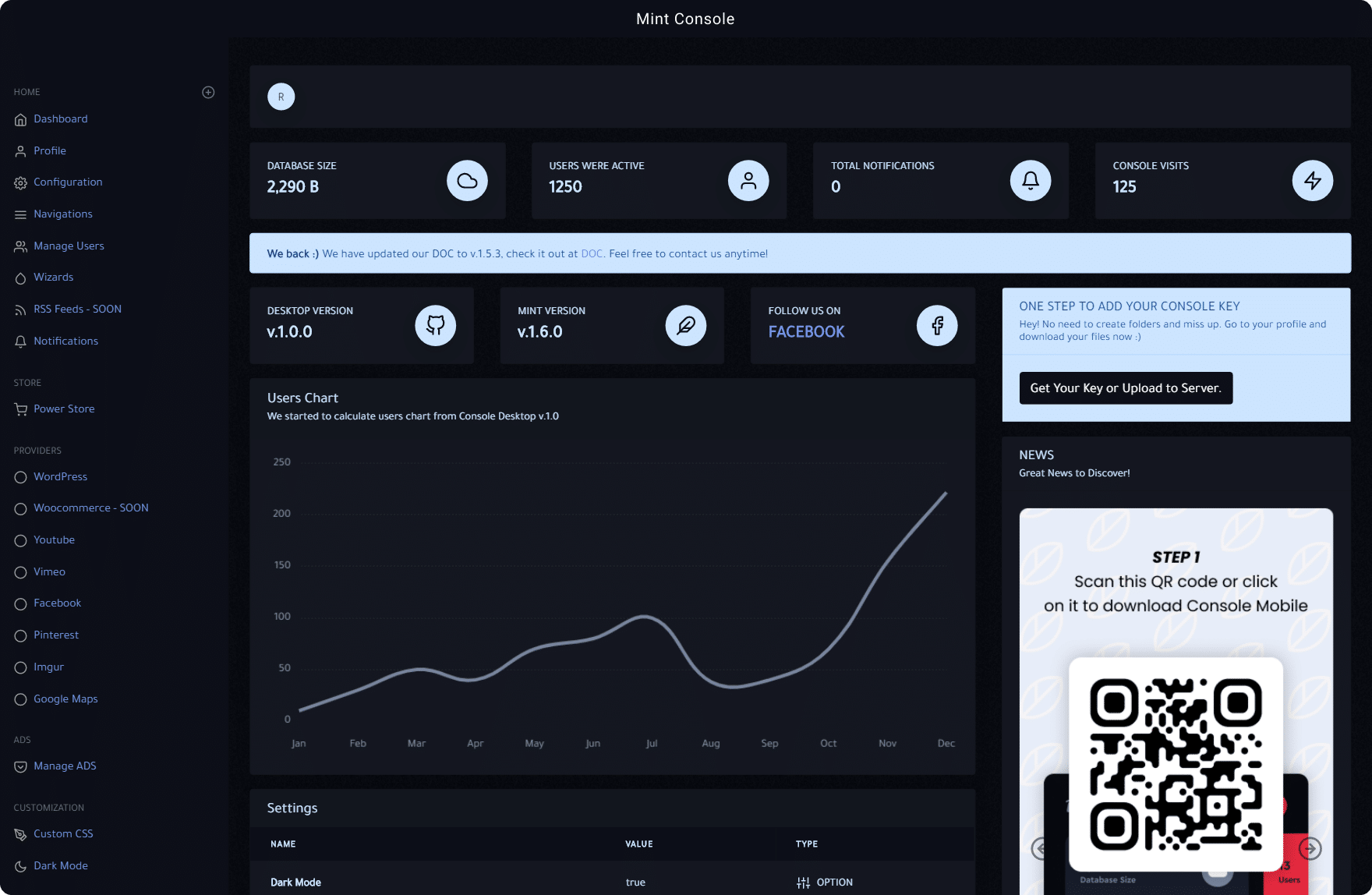Screen dimensions: 1372x895
Task: Click Get Your Key or Upload to Server
Action: point(1126,388)
